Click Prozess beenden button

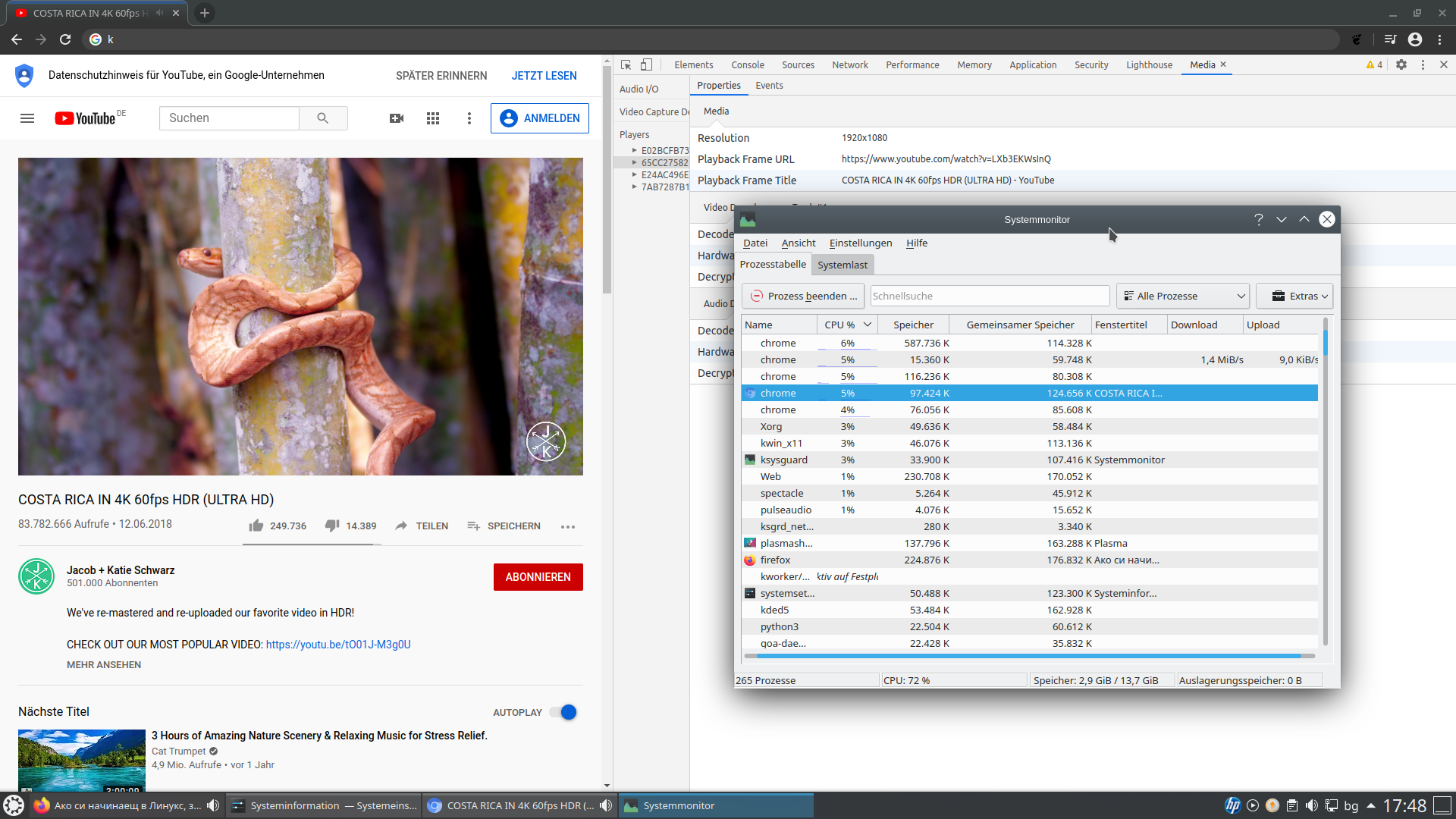coord(803,296)
